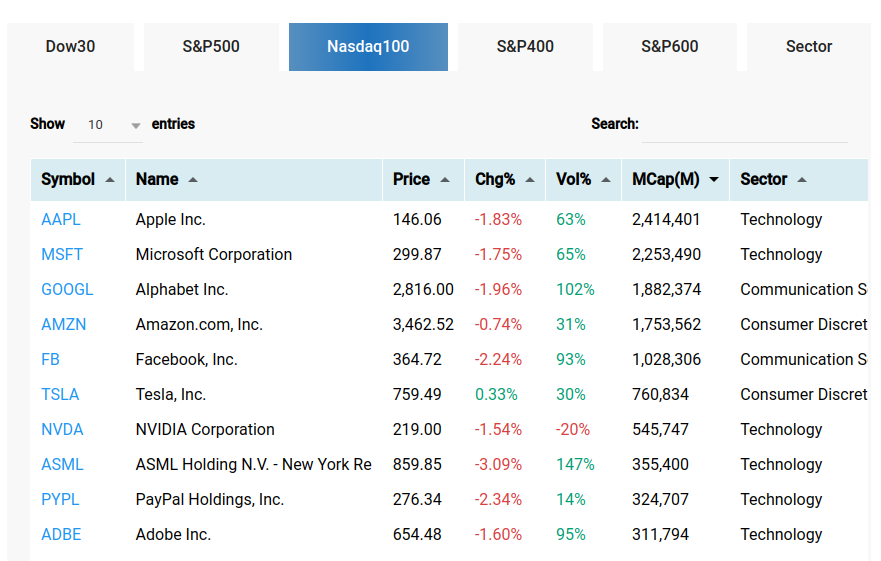This screenshot has height=561, width=881.
Task: Open the S&P500 tab
Action: pos(211,47)
